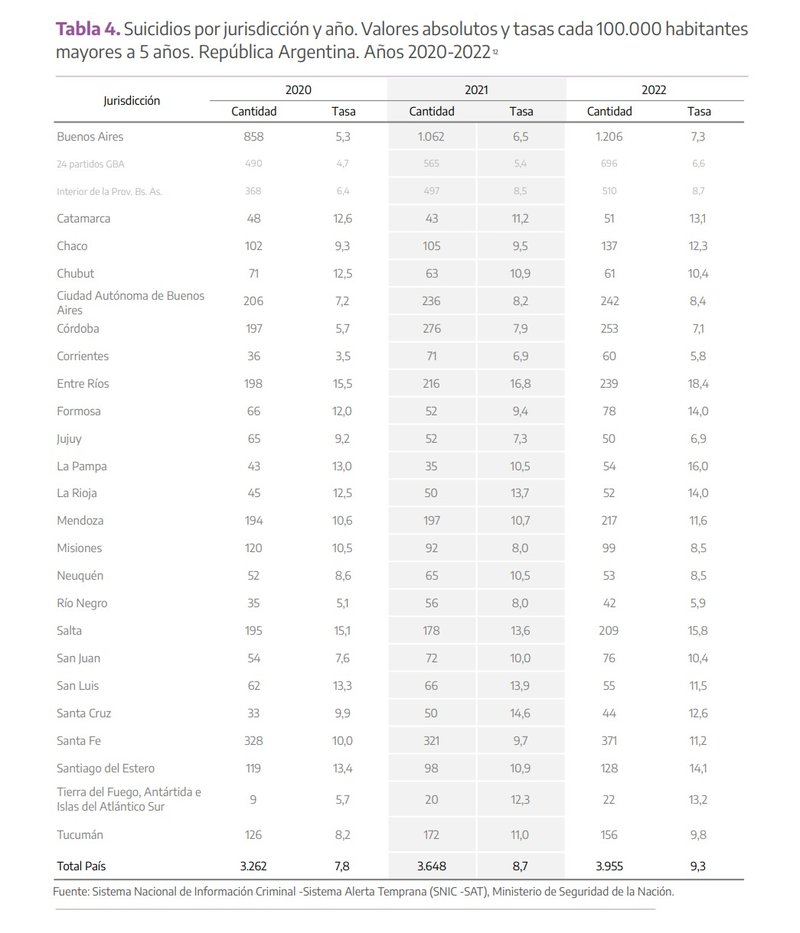The image size is (800, 933).
Task: Click the Buenos Aires 2021 value 1.062
Action: [432, 137]
